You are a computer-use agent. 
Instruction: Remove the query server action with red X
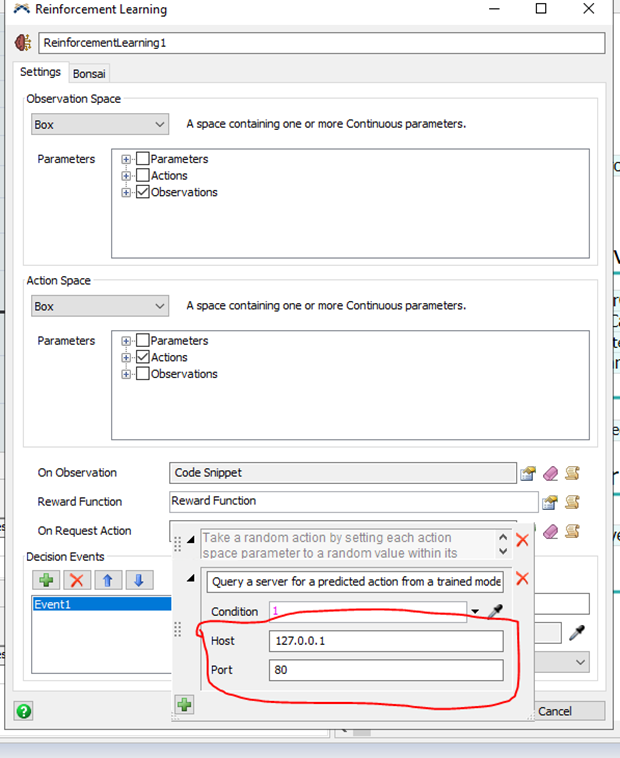521,579
